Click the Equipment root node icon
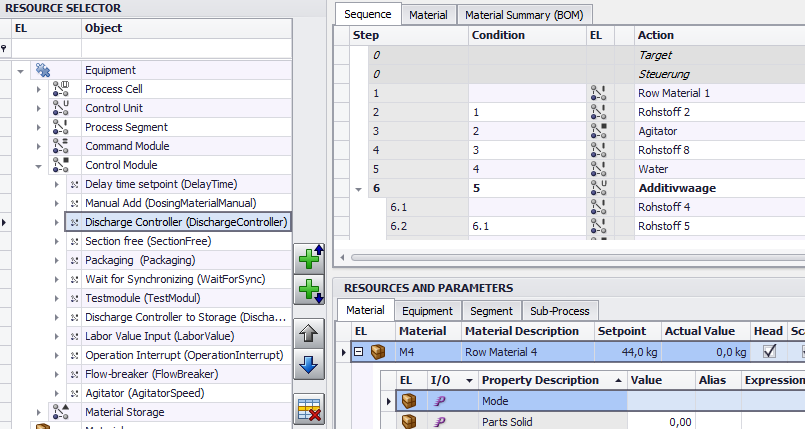Viewport: 805px width, 429px height. pyautogui.click(x=43, y=70)
